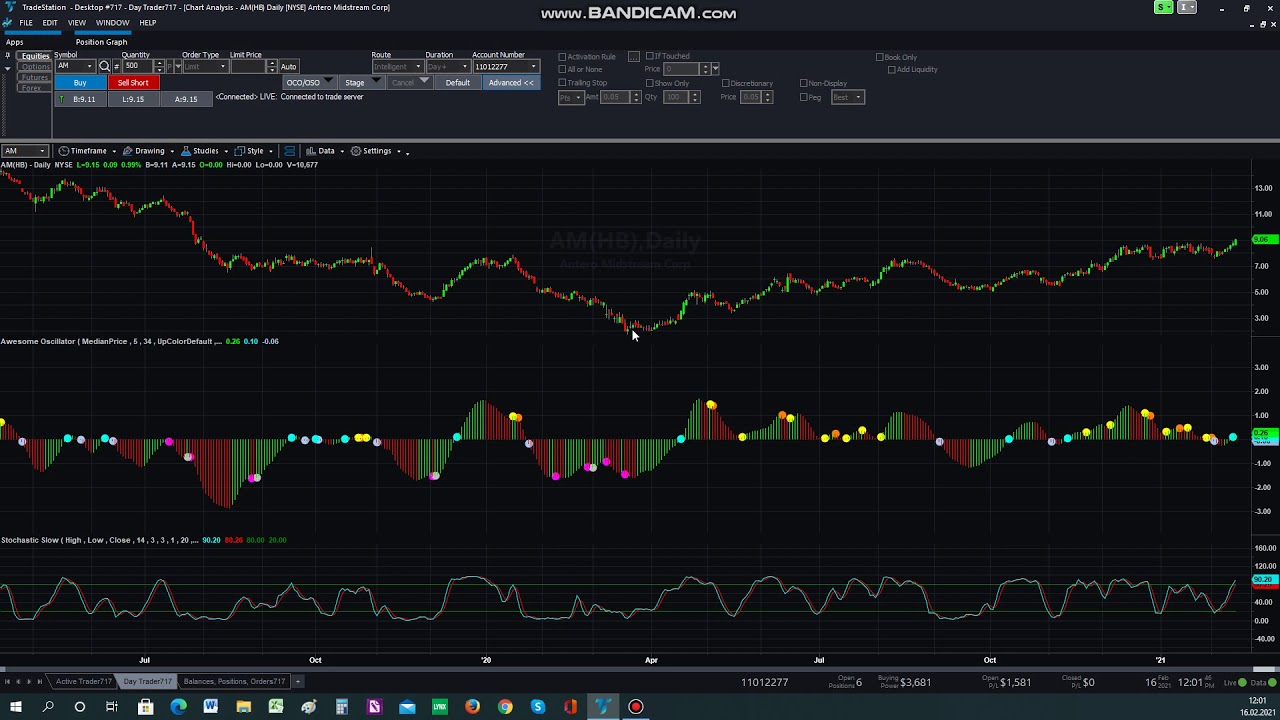This screenshot has height=720, width=1280.
Task: Open Excel from the taskbar
Action: pos(276,707)
